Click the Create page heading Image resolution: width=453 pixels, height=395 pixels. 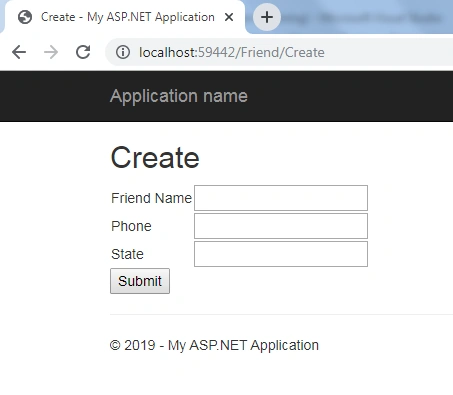coord(155,157)
